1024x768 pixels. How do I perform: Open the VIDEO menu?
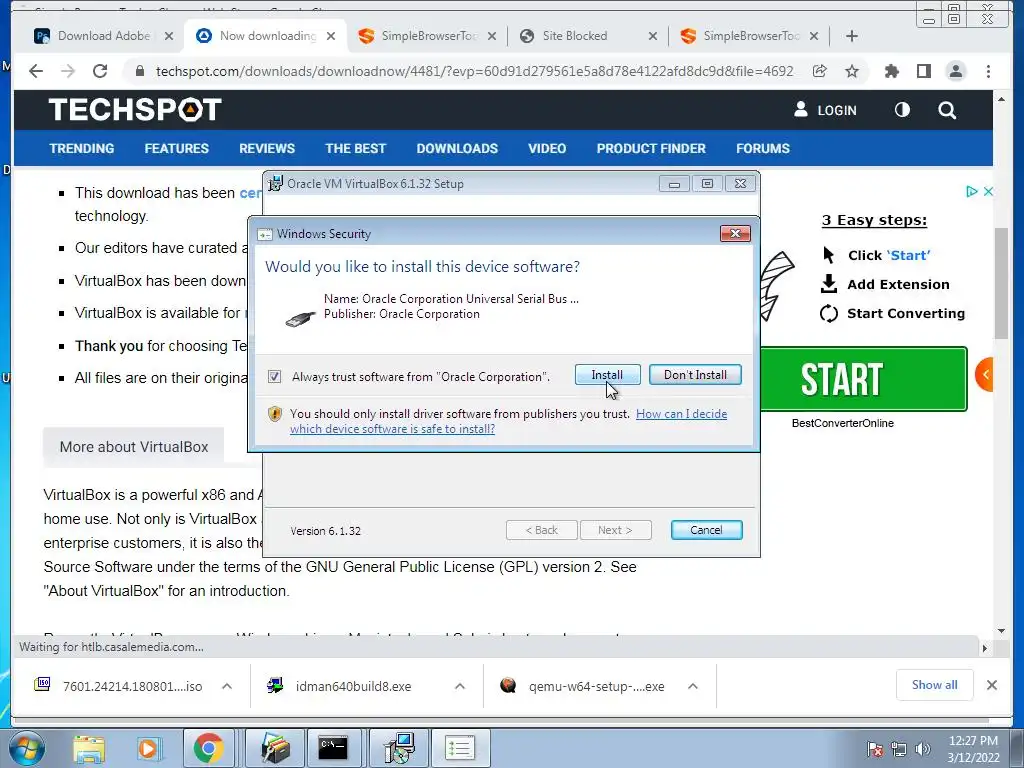click(547, 148)
